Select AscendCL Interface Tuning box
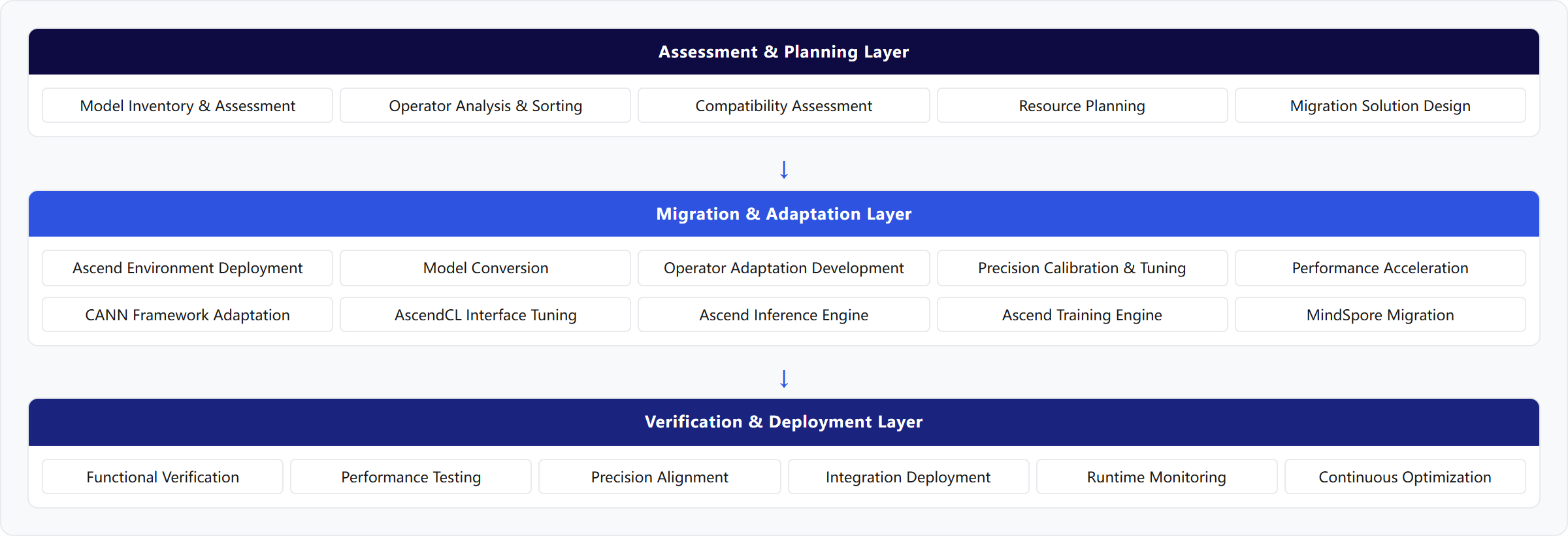1568x536 pixels. [485, 315]
